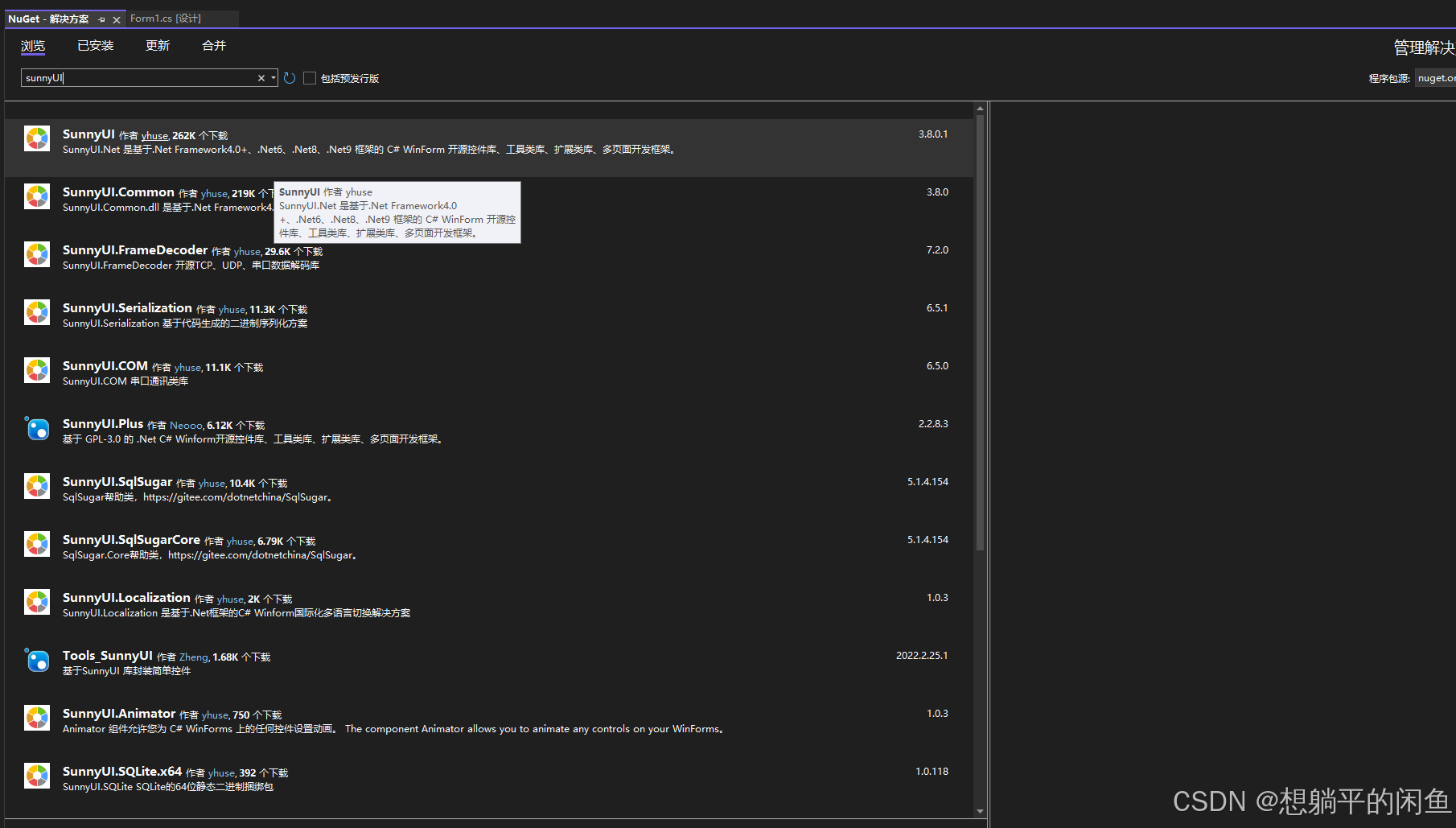Click the Animator description text
The image size is (1456, 828).
[395, 729]
